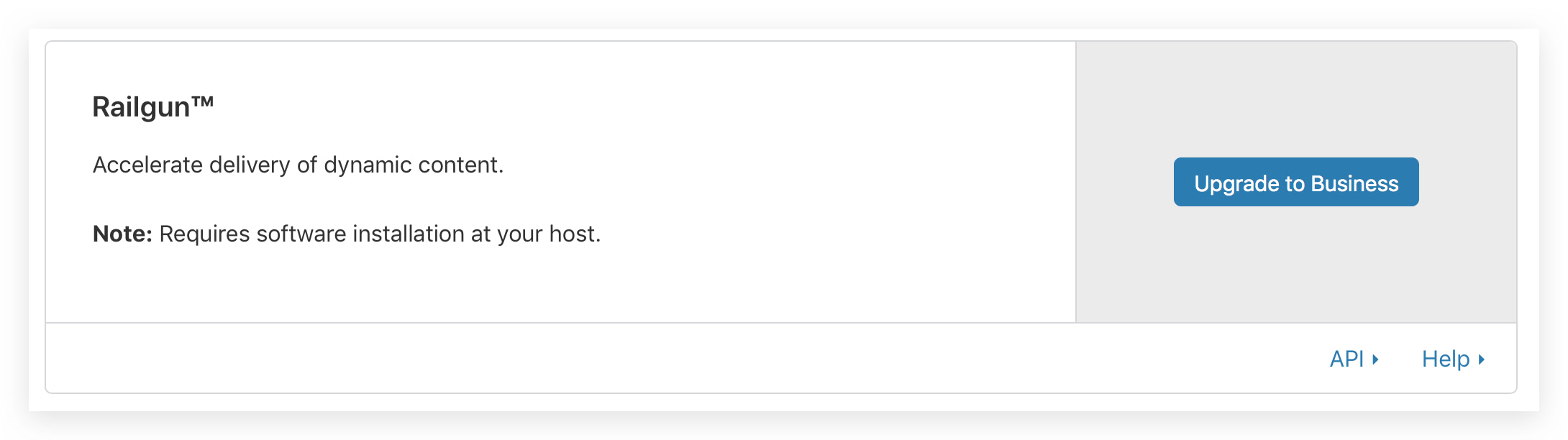The image size is (1568, 440).
Task: Click the Railgun feature description text
Action: pyautogui.click(x=298, y=164)
